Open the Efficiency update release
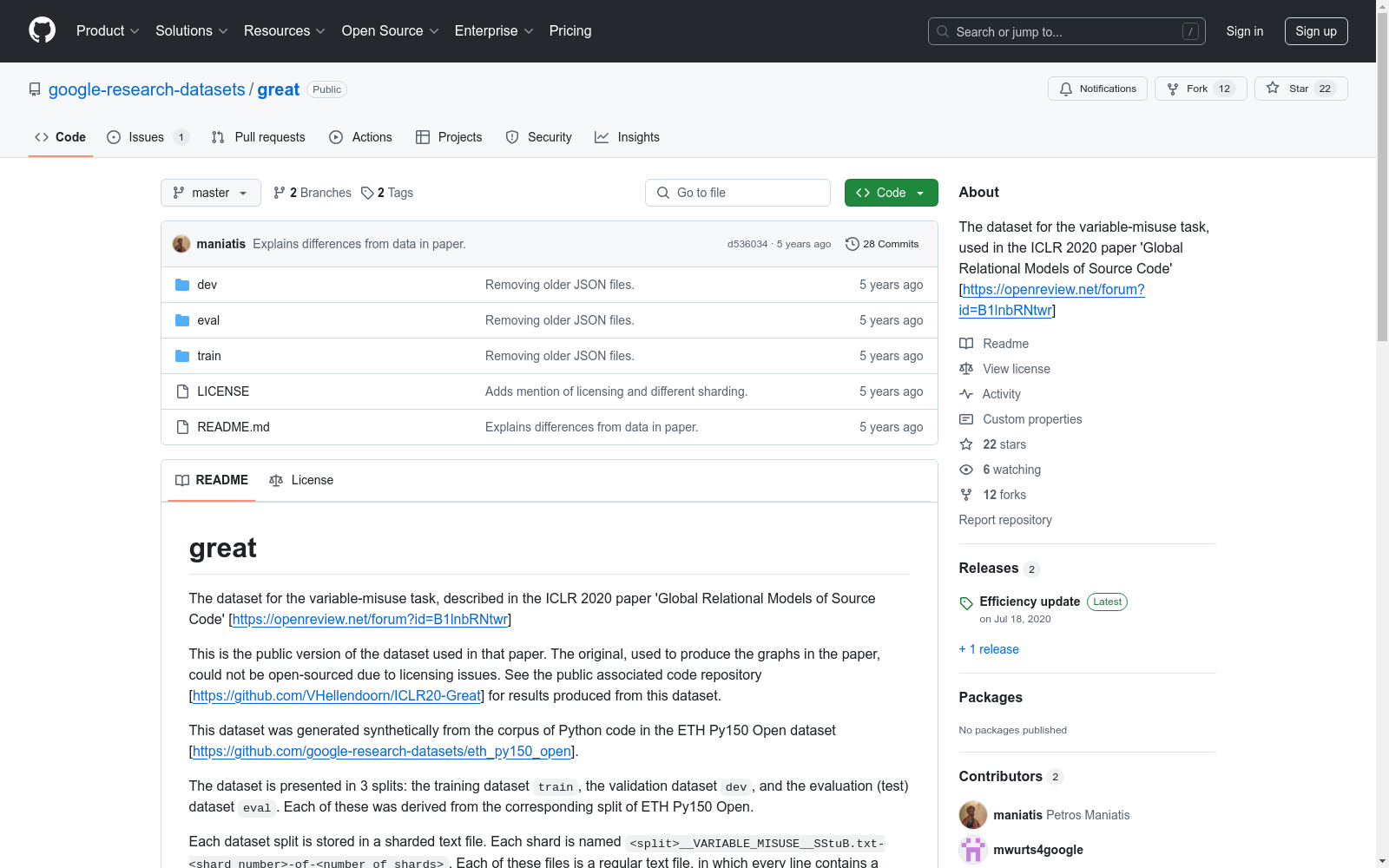Image resolution: width=1389 pixels, height=868 pixels. pyautogui.click(x=1030, y=602)
